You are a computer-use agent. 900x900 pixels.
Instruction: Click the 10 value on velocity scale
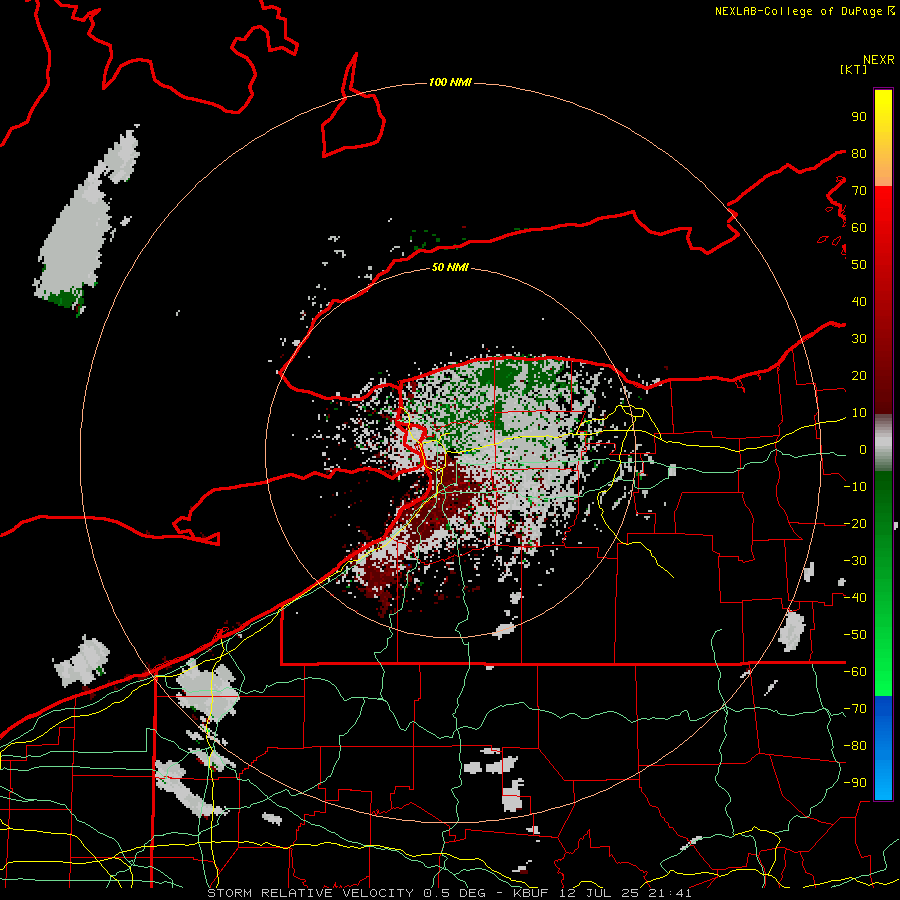(x=859, y=413)
